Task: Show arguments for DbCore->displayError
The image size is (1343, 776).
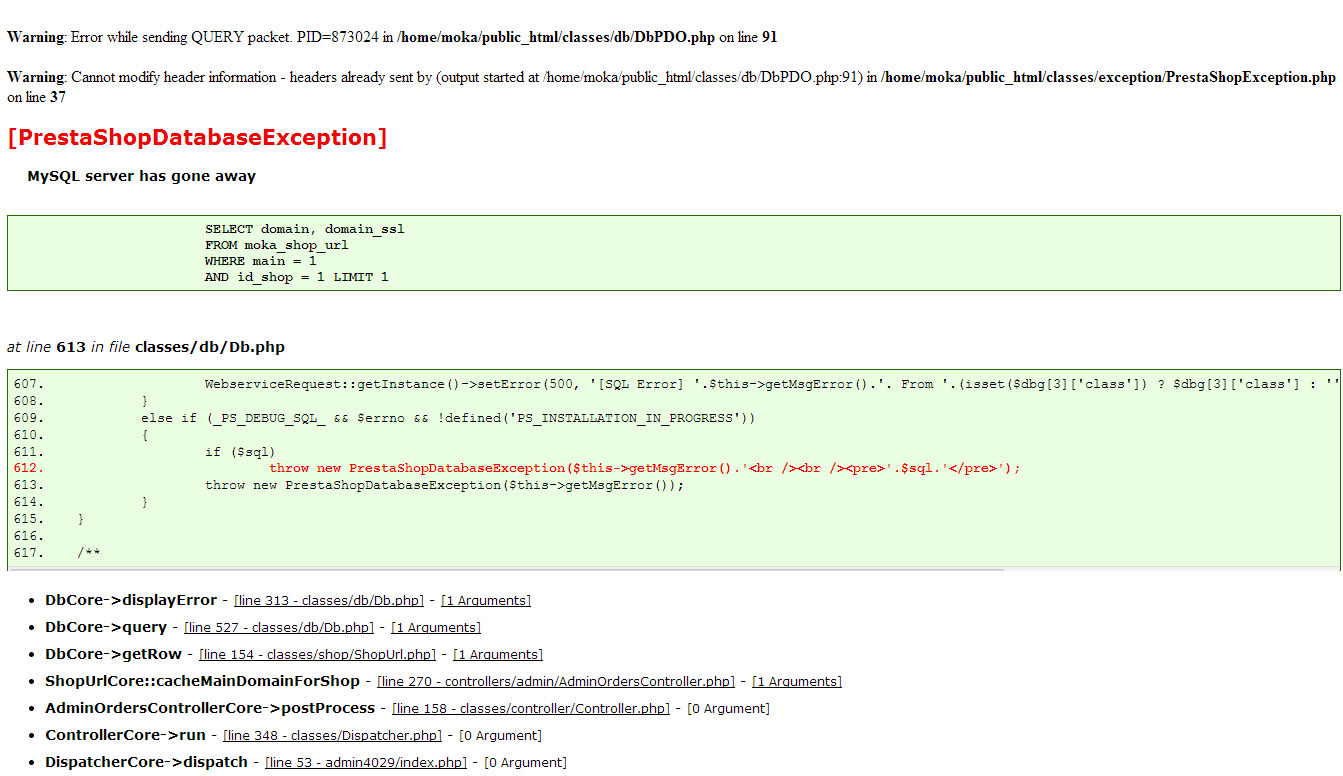Action: tap(486, 601)
